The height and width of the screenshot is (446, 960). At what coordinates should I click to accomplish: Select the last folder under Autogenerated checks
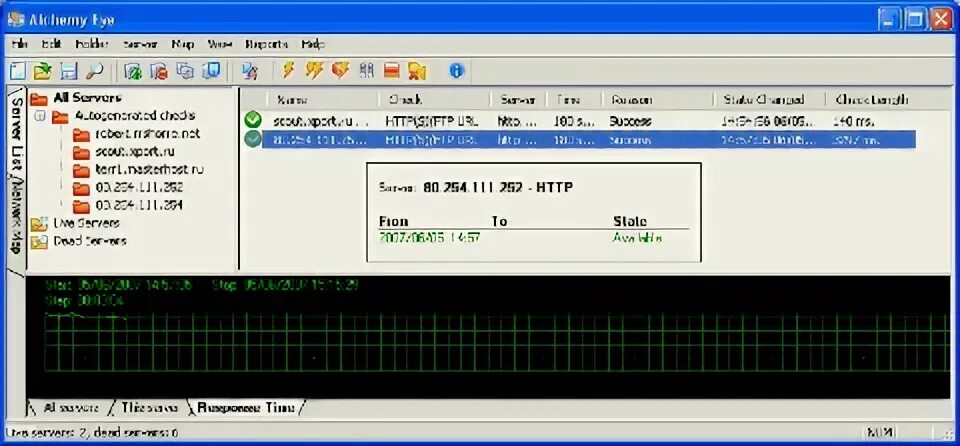139,205
